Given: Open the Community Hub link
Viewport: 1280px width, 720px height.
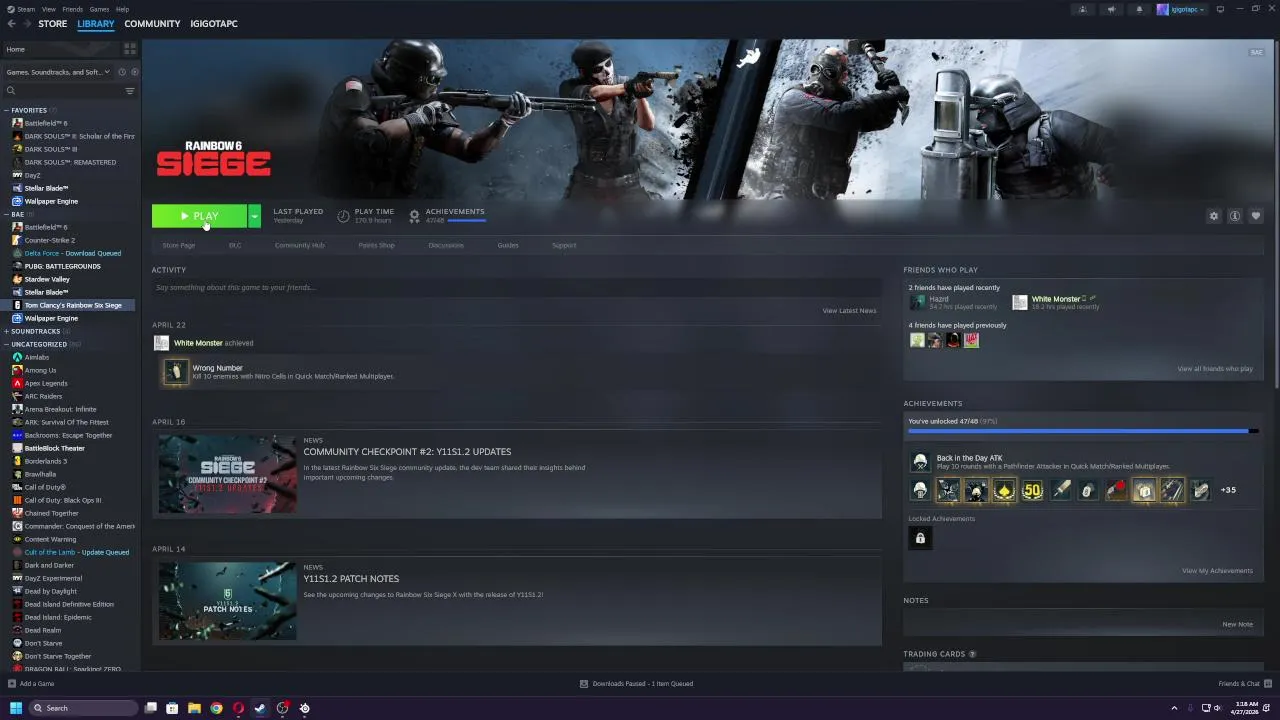Looking at the screenshot, I should coord(300,245).
